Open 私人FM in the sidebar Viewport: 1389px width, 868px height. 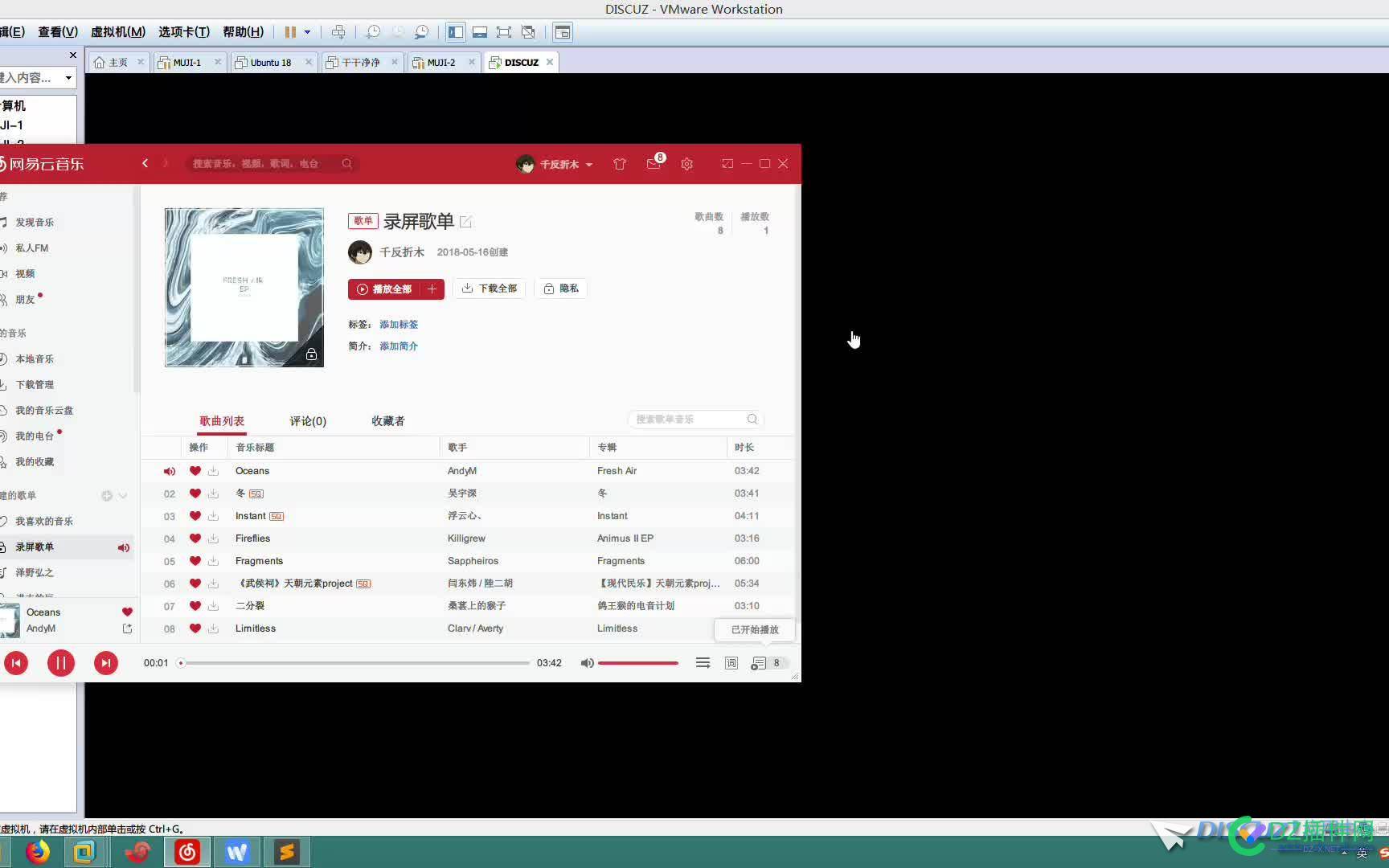click(x=32, y=248)
